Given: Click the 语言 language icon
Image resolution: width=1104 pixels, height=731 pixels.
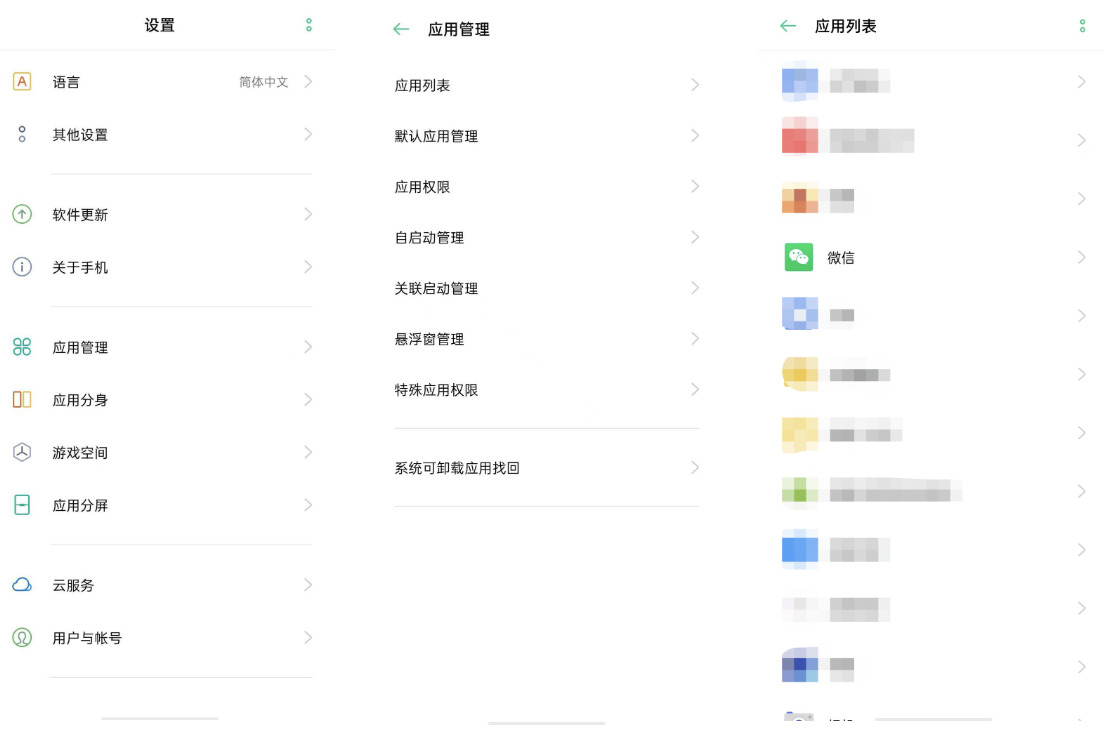Looking at the screenshot, I should click(22, 82).
